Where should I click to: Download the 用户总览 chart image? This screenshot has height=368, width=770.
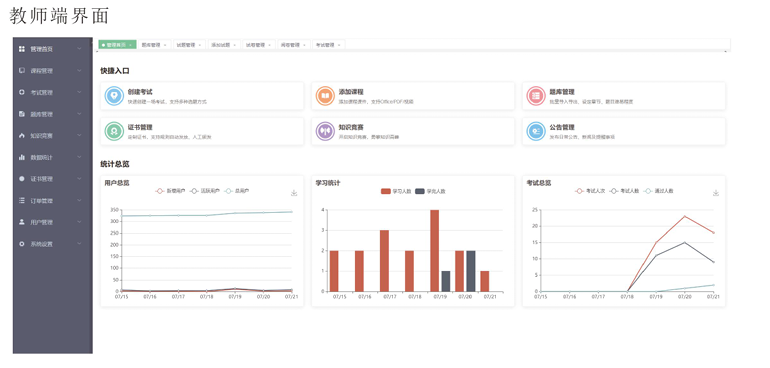(x=294, y=193)
